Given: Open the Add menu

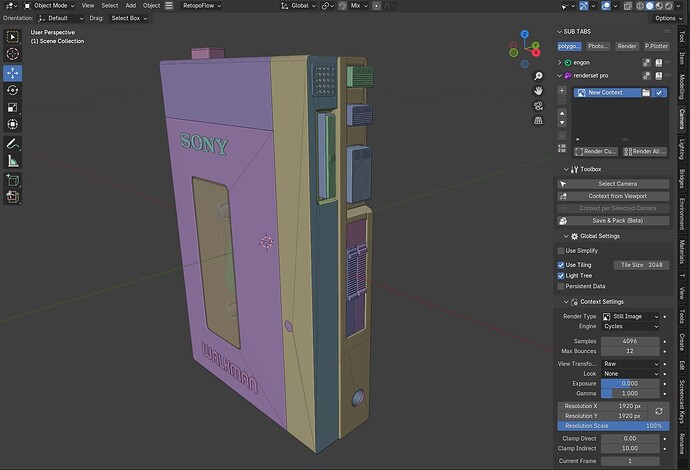Looking at the screenshot, I should point(131,6).
